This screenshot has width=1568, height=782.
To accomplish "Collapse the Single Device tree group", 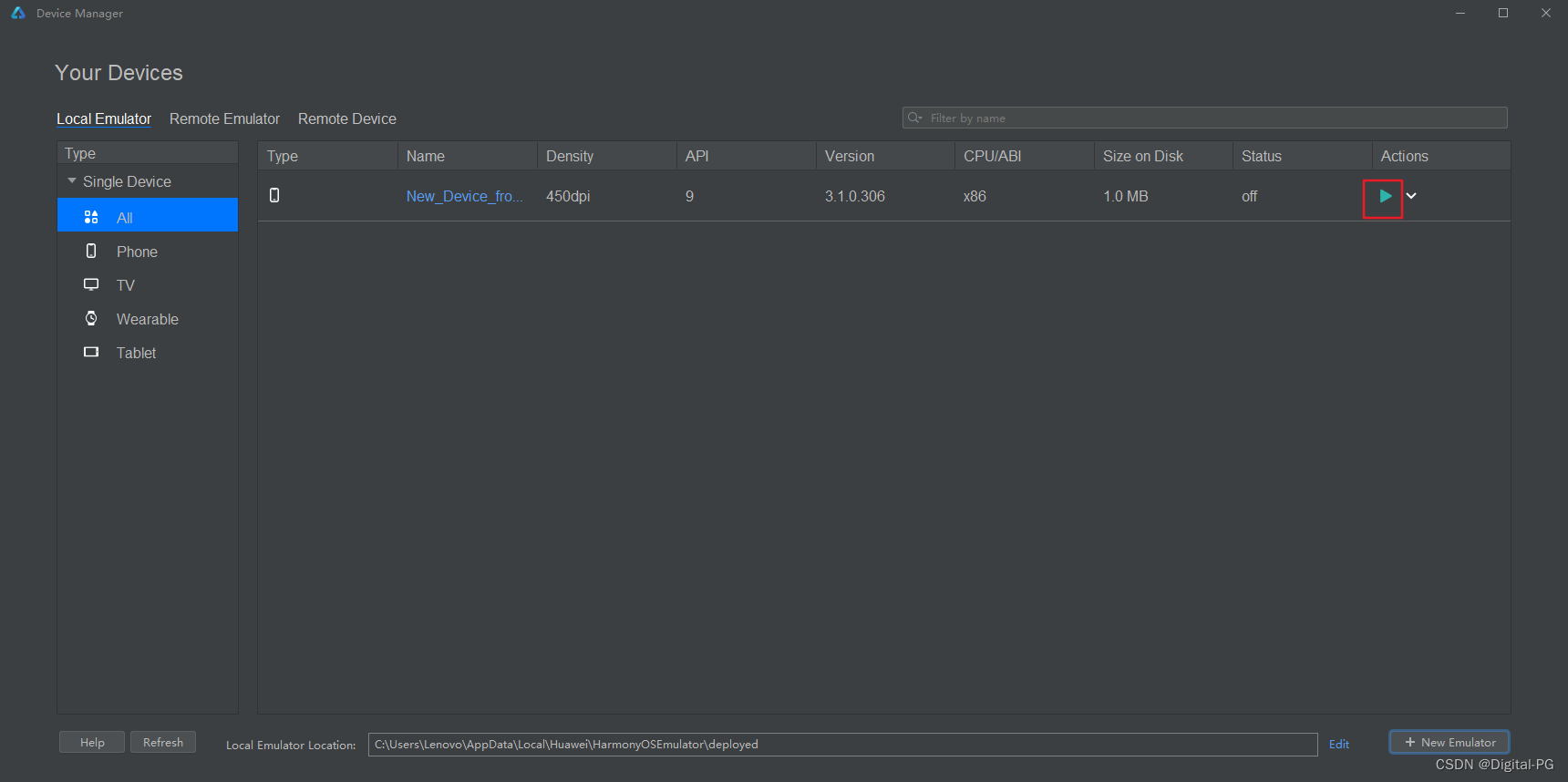I will point(72,181).
